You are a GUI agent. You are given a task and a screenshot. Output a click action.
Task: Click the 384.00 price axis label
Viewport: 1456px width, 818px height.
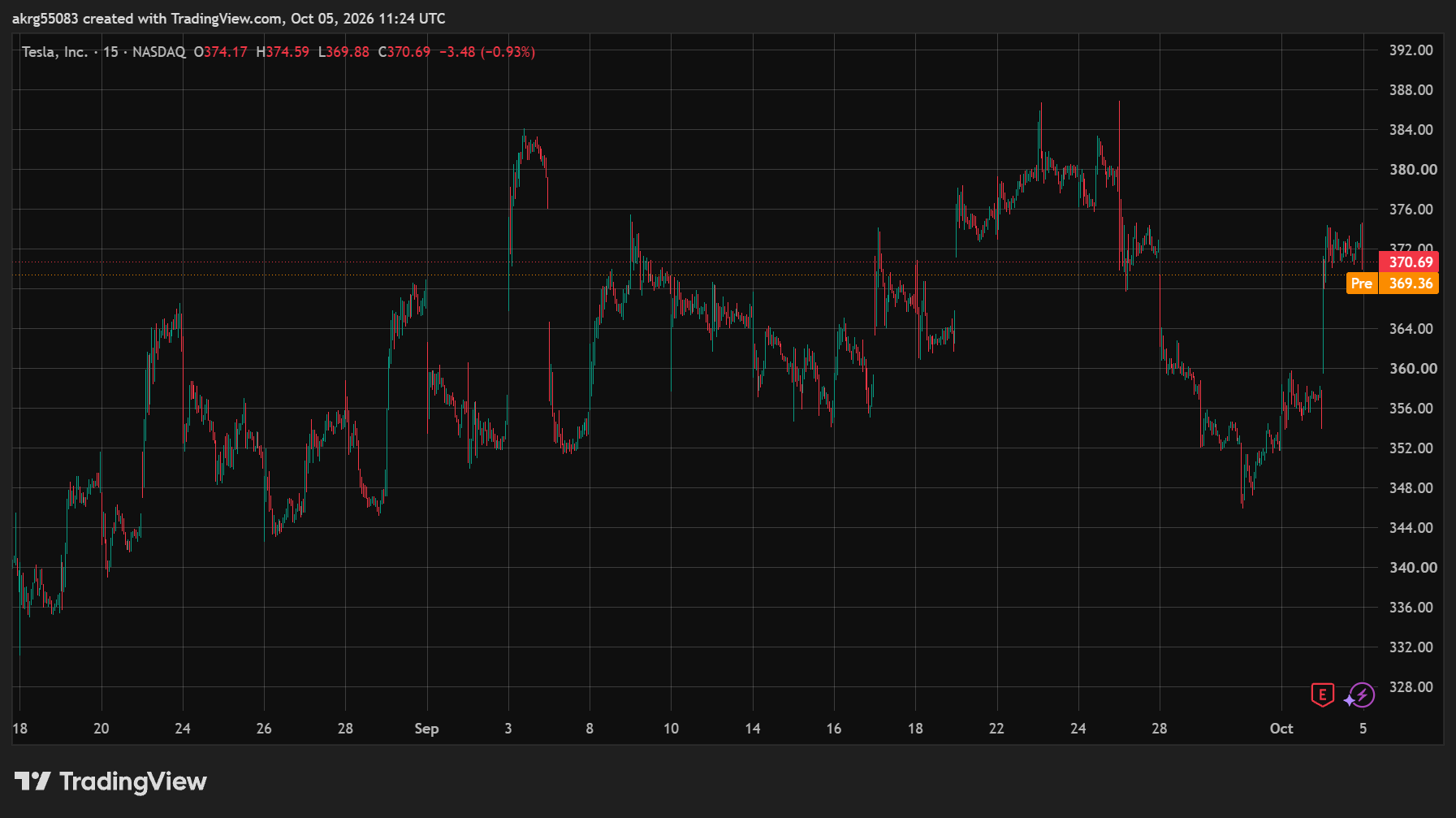[x=1411, y=130]
